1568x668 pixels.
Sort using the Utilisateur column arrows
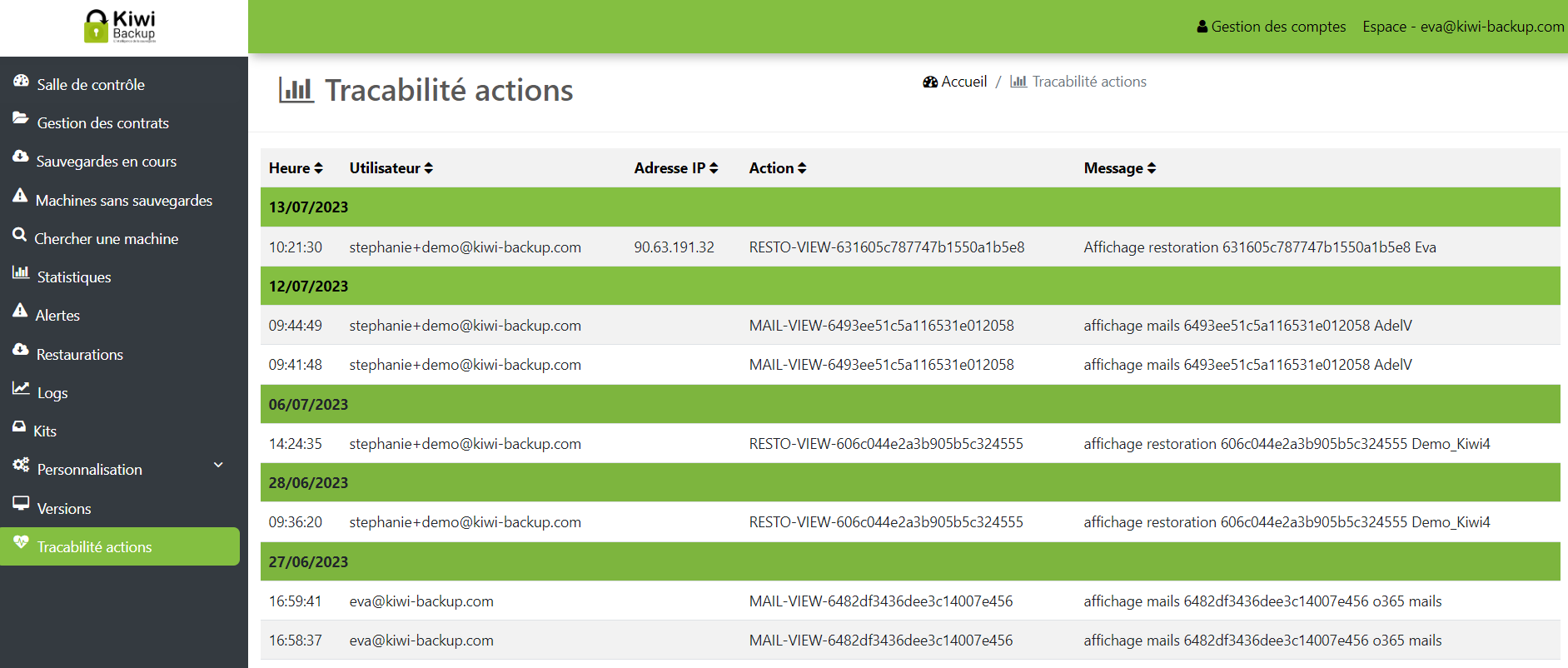click(428, 168)
